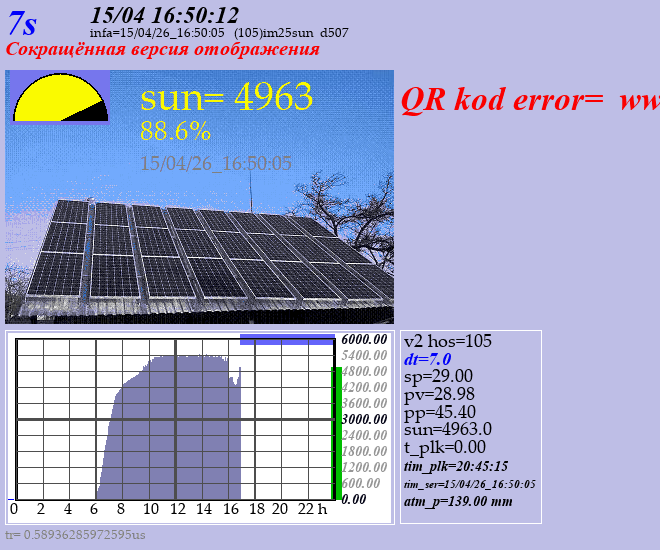
Task: Click the 6000.00 axis label
Action: pos(364,339)
